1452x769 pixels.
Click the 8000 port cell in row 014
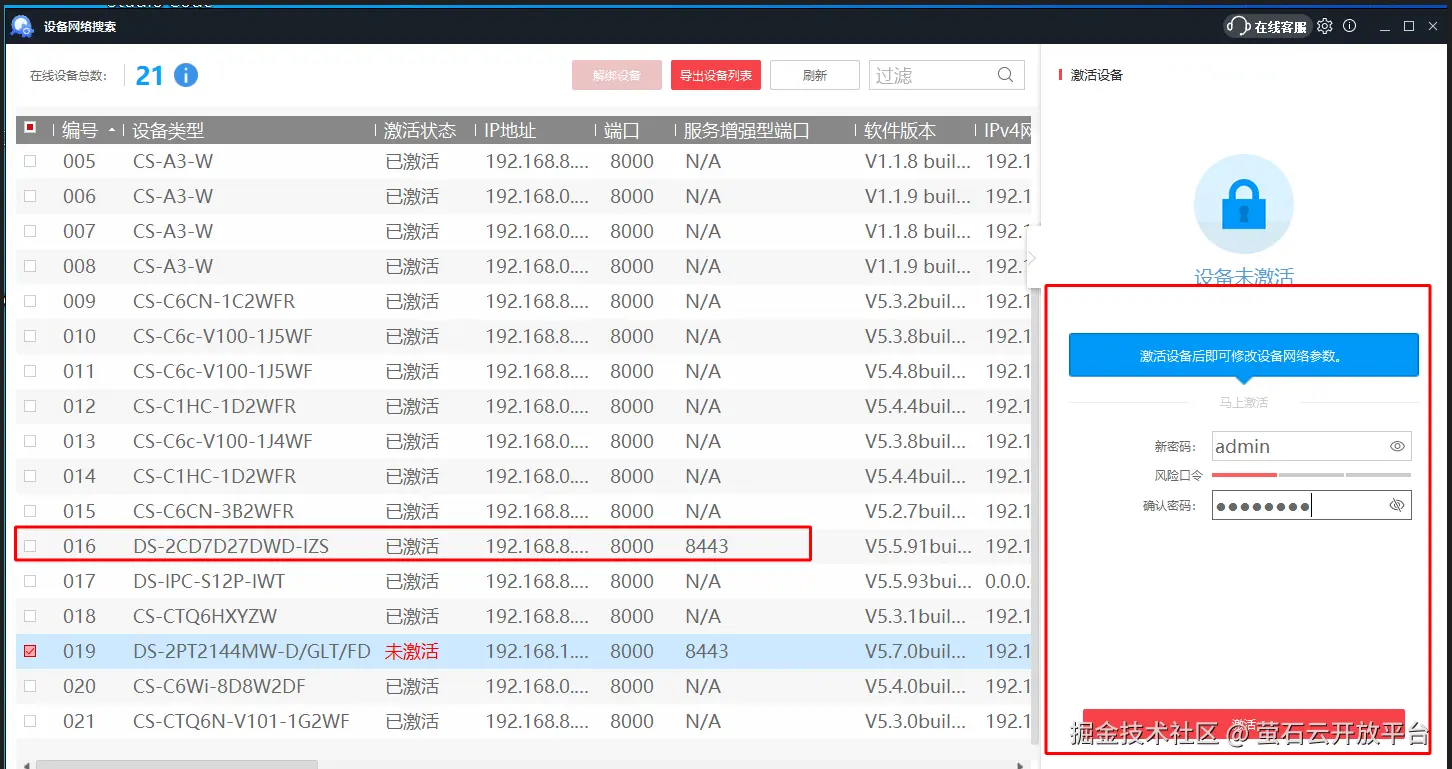pos(632,476)
